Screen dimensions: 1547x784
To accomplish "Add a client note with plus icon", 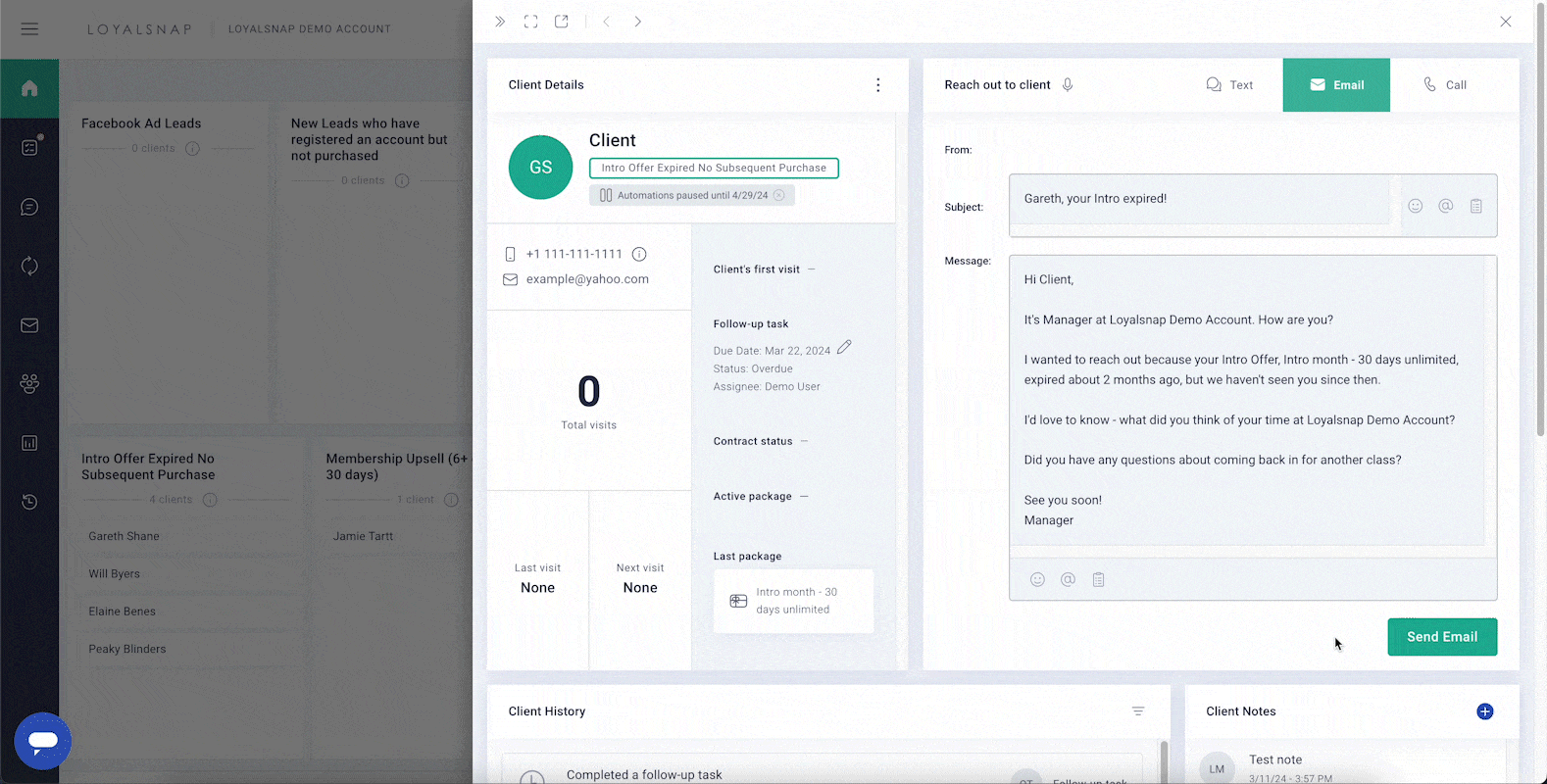I will [x=1484, y=711].
